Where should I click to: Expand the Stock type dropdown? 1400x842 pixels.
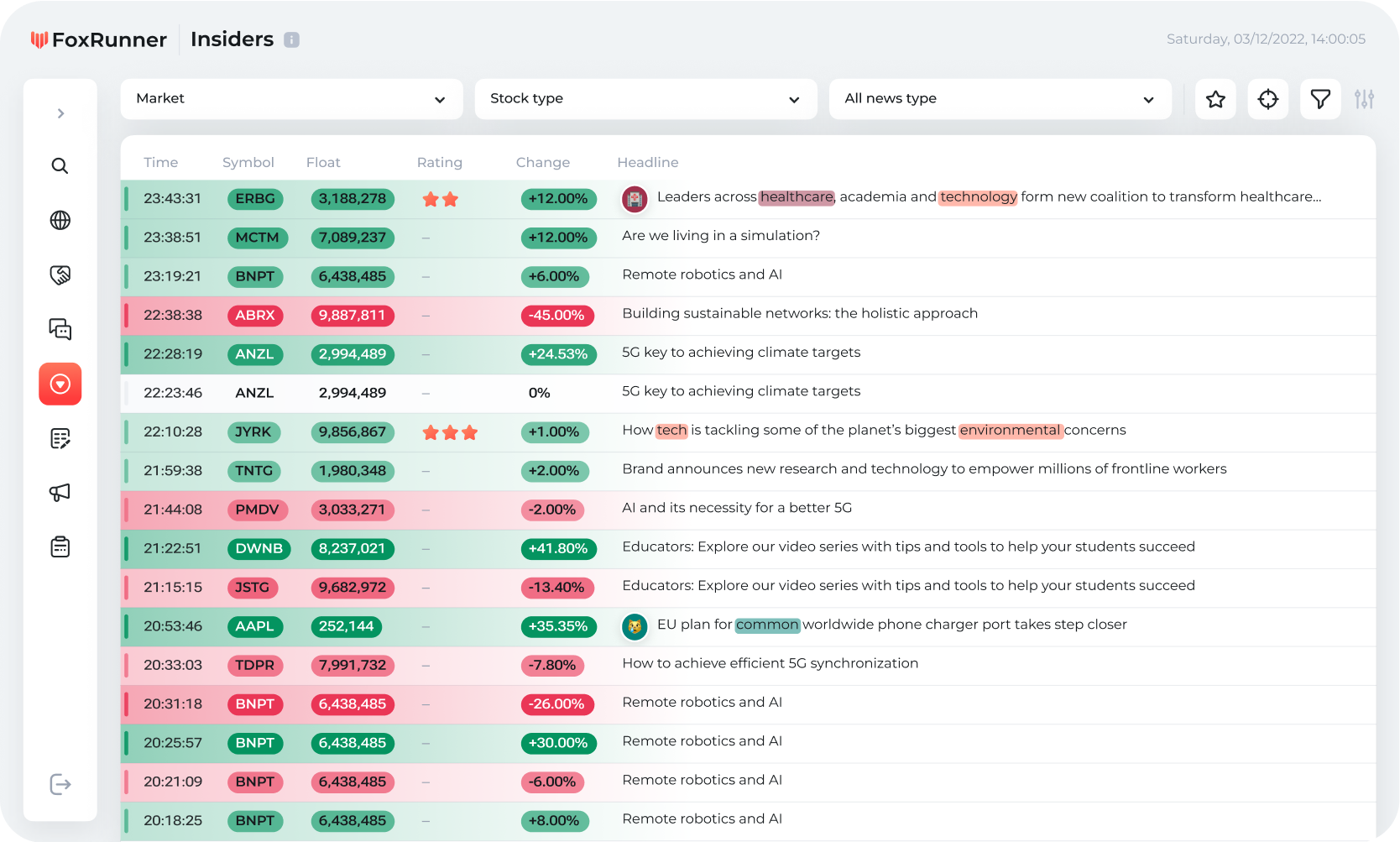[x=645, y=98]
